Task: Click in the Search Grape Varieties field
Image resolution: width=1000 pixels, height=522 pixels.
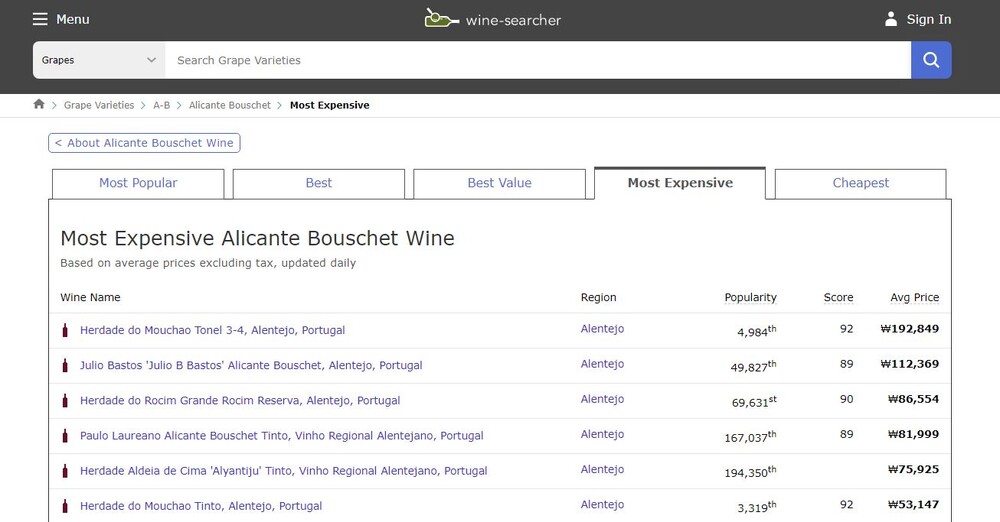Action: [538, 60]
